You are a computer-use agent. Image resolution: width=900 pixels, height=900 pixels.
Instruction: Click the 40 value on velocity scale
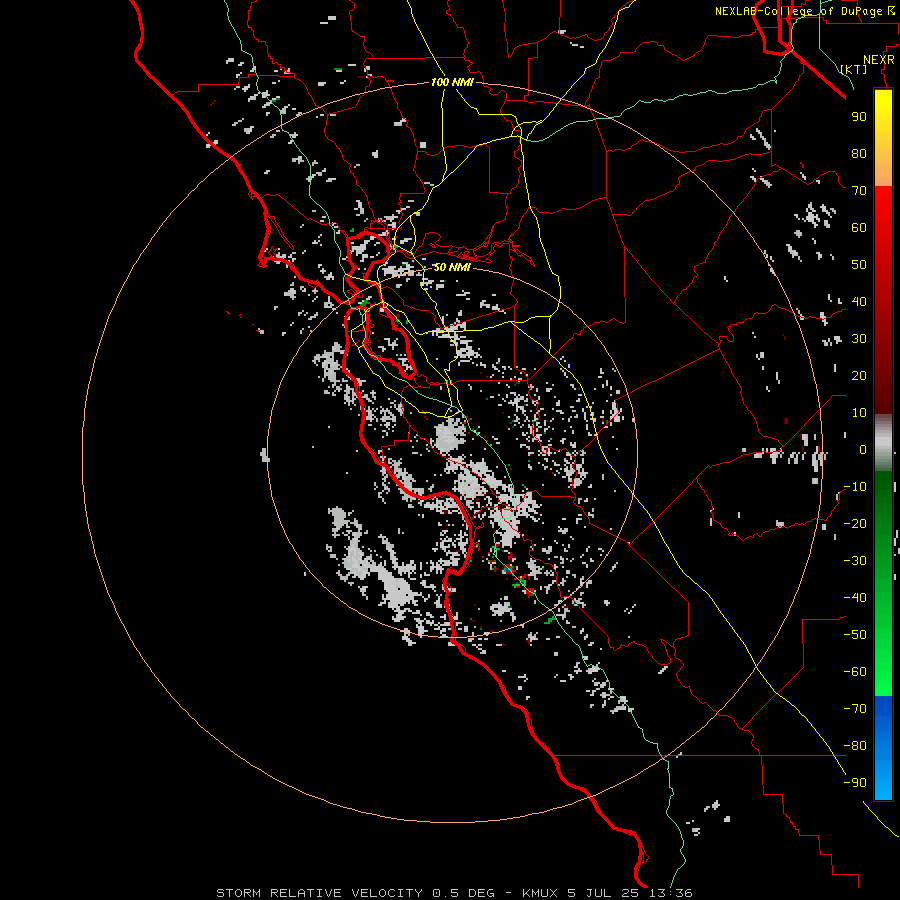[859, 301]
